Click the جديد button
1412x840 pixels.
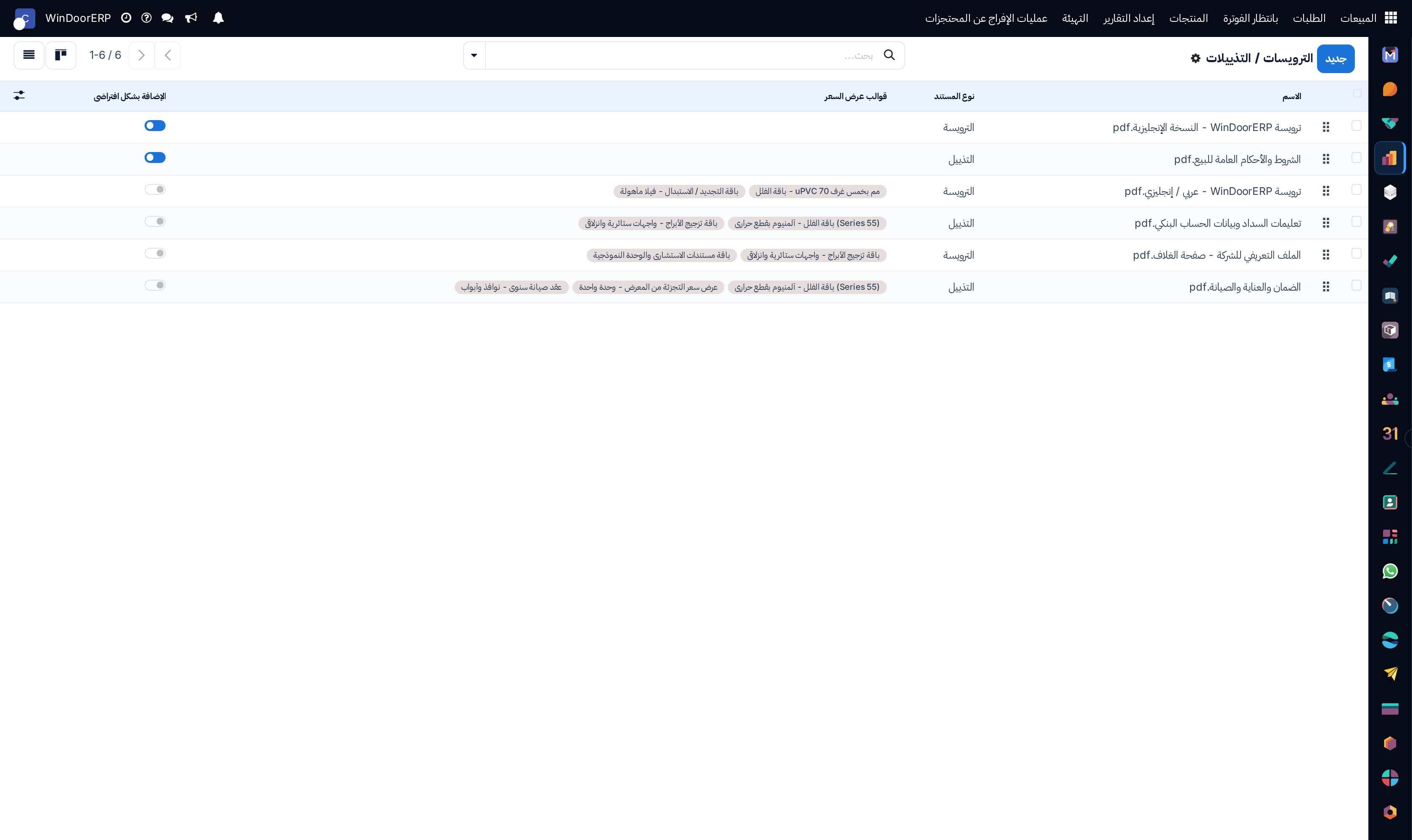pos(1336,58)
